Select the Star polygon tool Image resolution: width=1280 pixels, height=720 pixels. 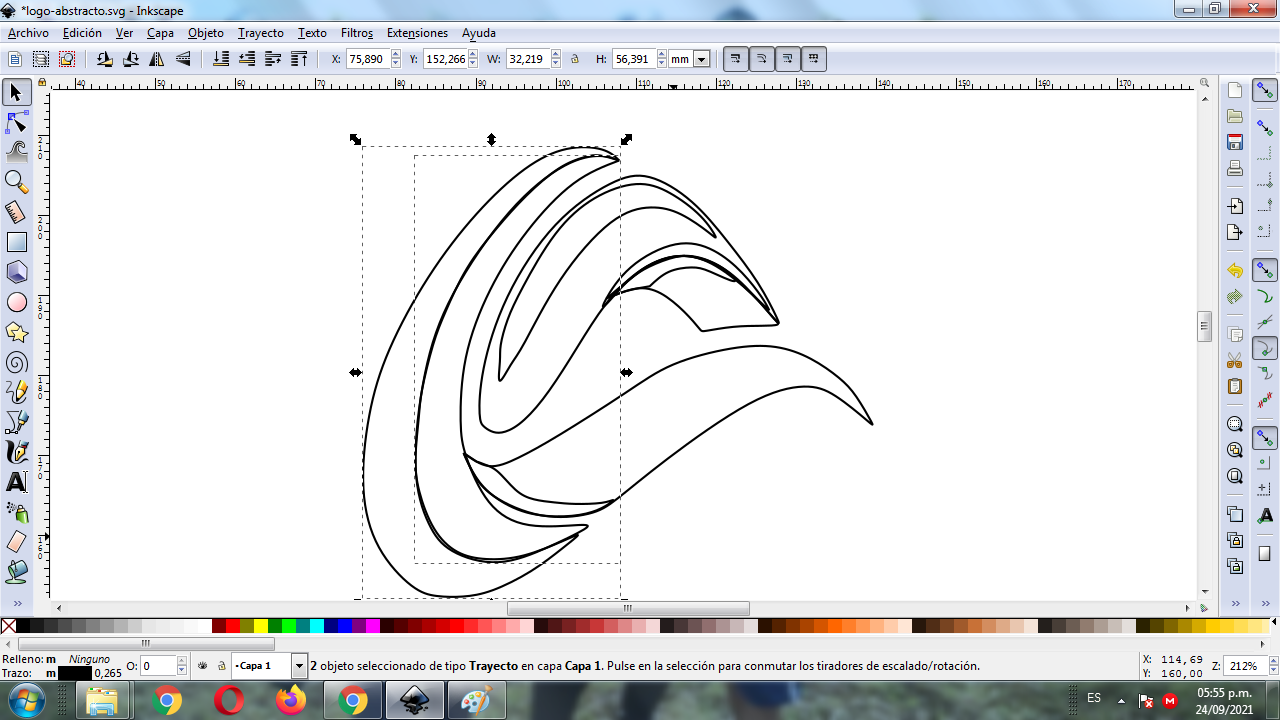point(17,332)
